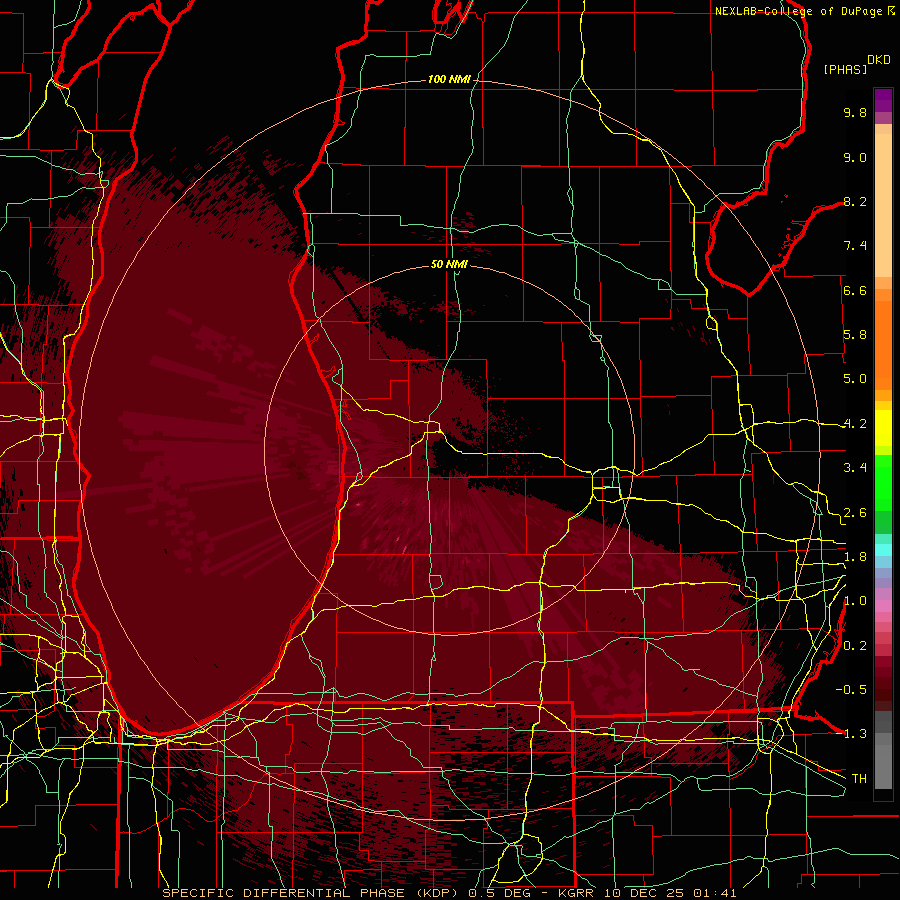The width and height of the screenshot is (900, 900).
Task: Click the DKD label above the color scale
Action: point(879,60)
